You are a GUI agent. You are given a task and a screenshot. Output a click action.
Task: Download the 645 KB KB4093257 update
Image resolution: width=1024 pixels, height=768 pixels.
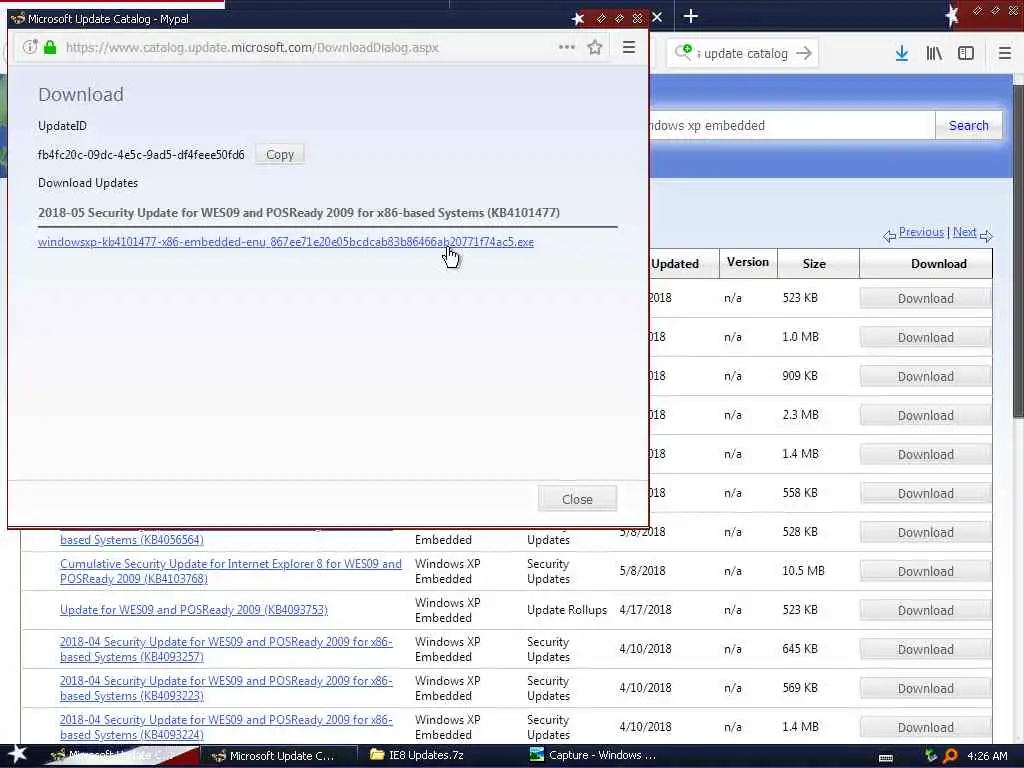(x=925, y=650)
